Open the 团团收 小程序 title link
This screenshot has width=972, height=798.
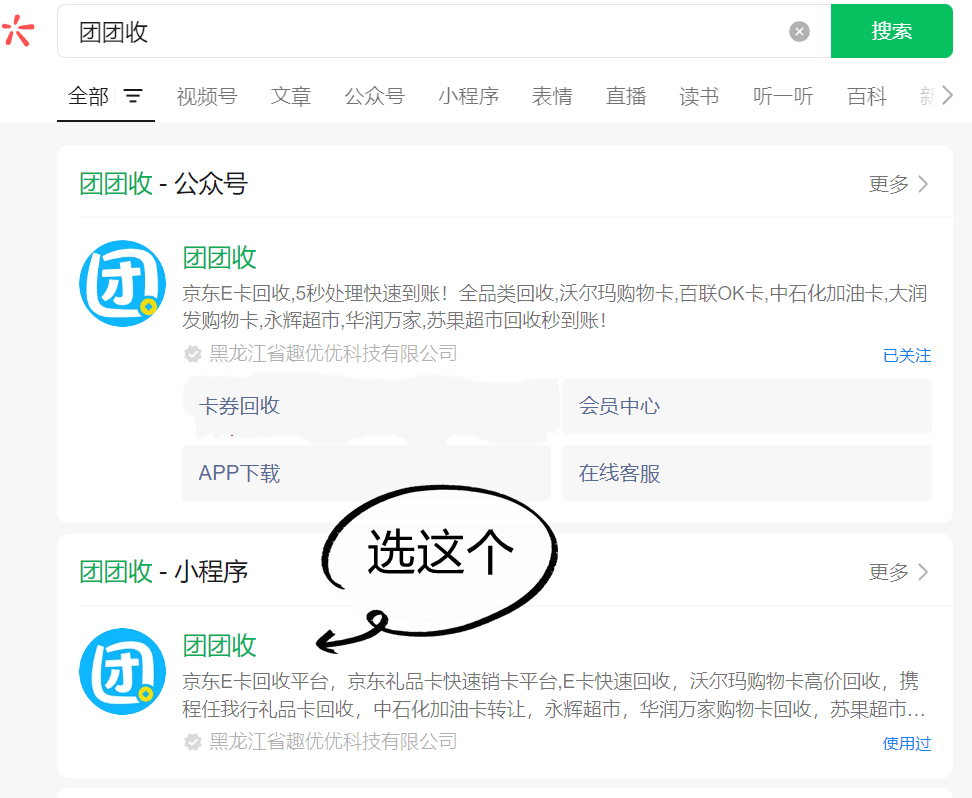219,645
